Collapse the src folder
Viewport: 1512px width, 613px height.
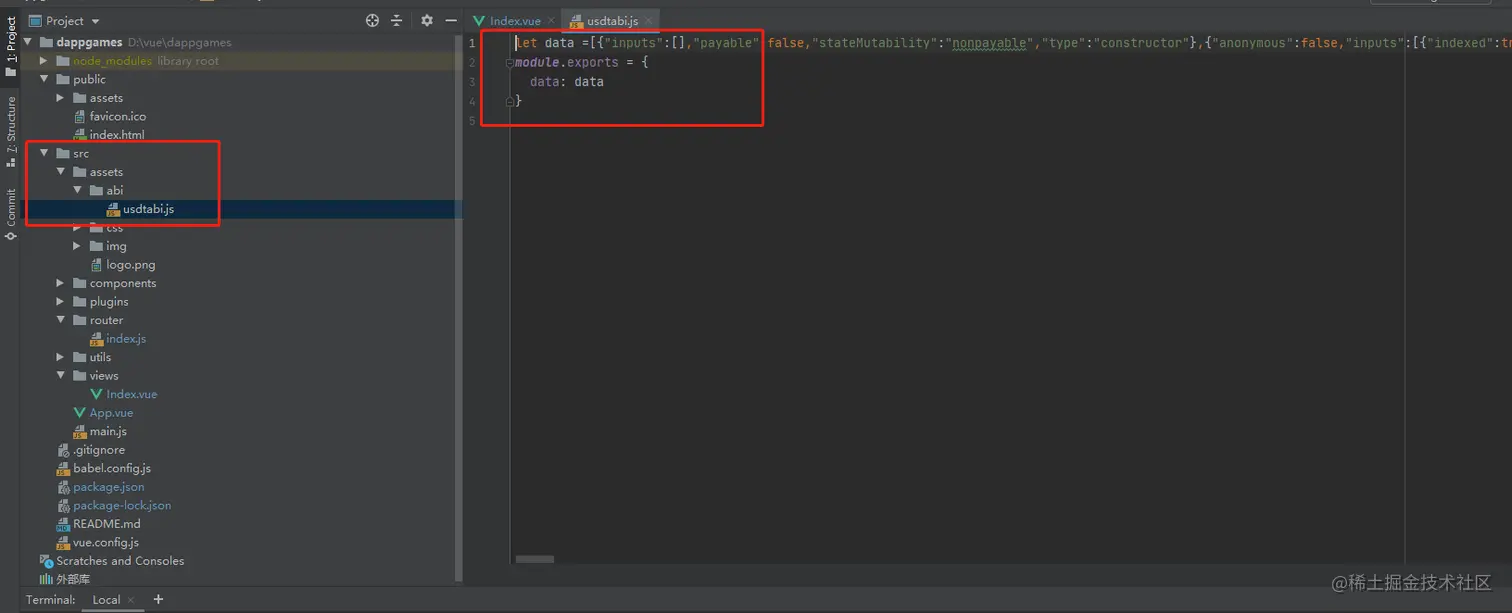pyautogui.click(x=44, y=154)
